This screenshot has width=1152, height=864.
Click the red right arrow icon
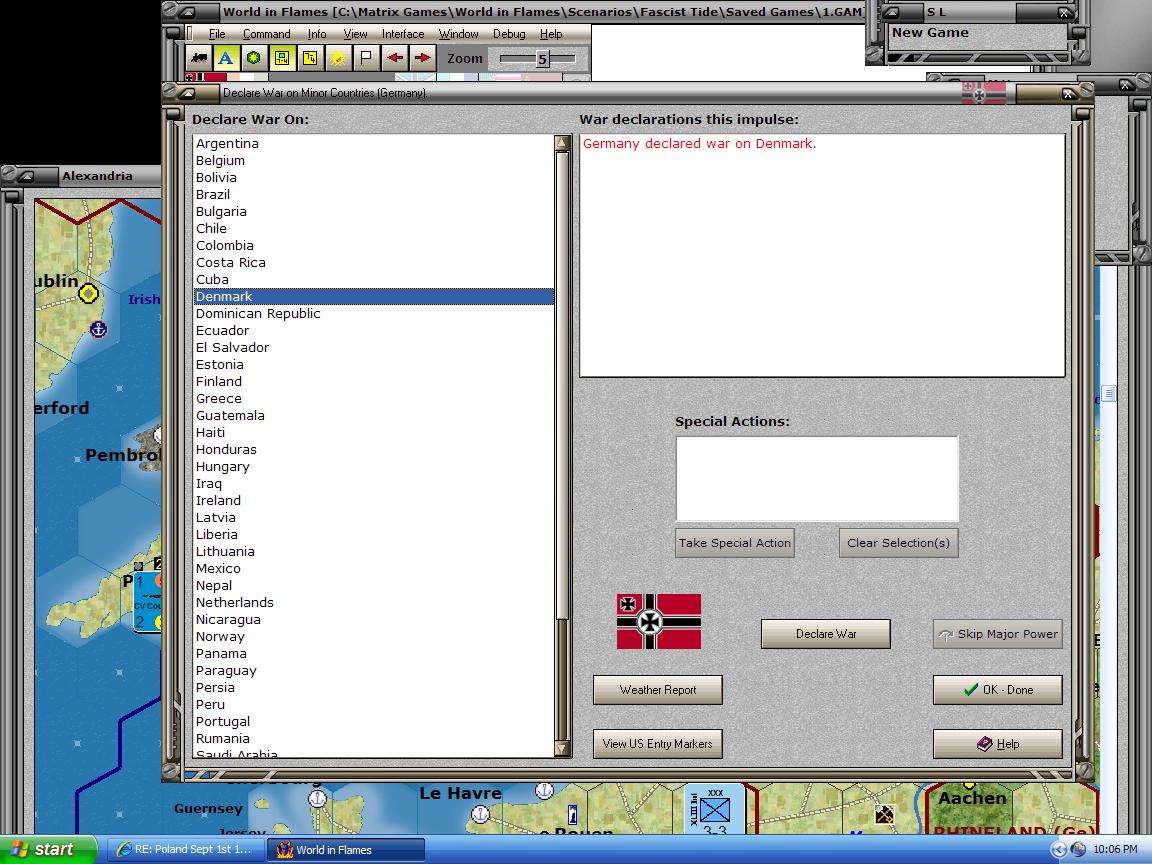(x=422, y=58)
